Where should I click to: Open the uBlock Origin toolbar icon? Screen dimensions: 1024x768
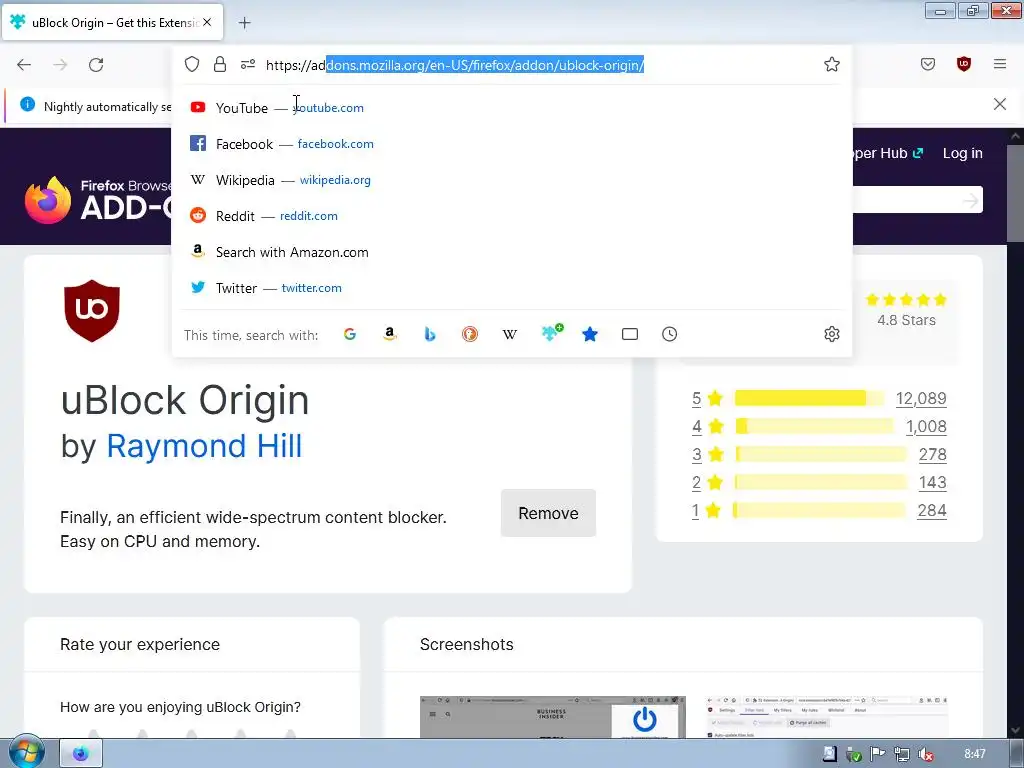[x=963, y=64]
